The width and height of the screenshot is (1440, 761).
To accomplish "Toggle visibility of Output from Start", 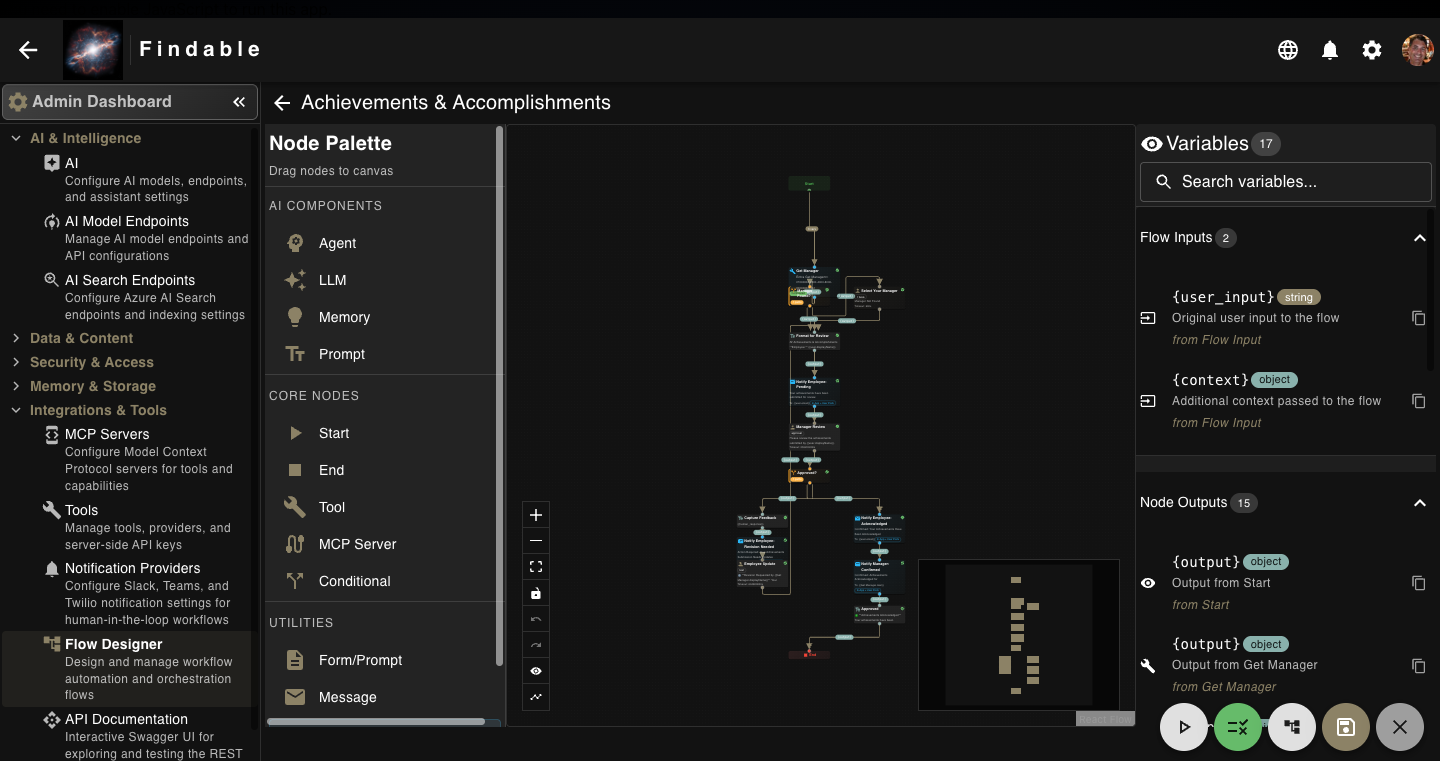I will point(1148,583).
